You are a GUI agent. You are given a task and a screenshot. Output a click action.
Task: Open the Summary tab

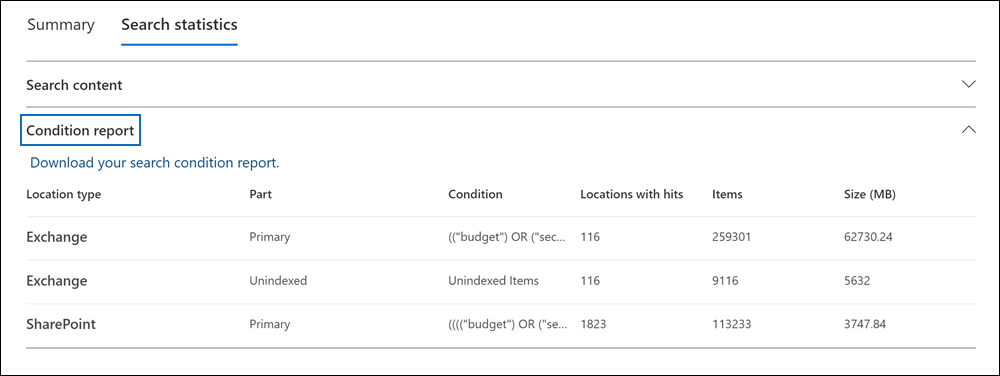click(x=61, y=25)
